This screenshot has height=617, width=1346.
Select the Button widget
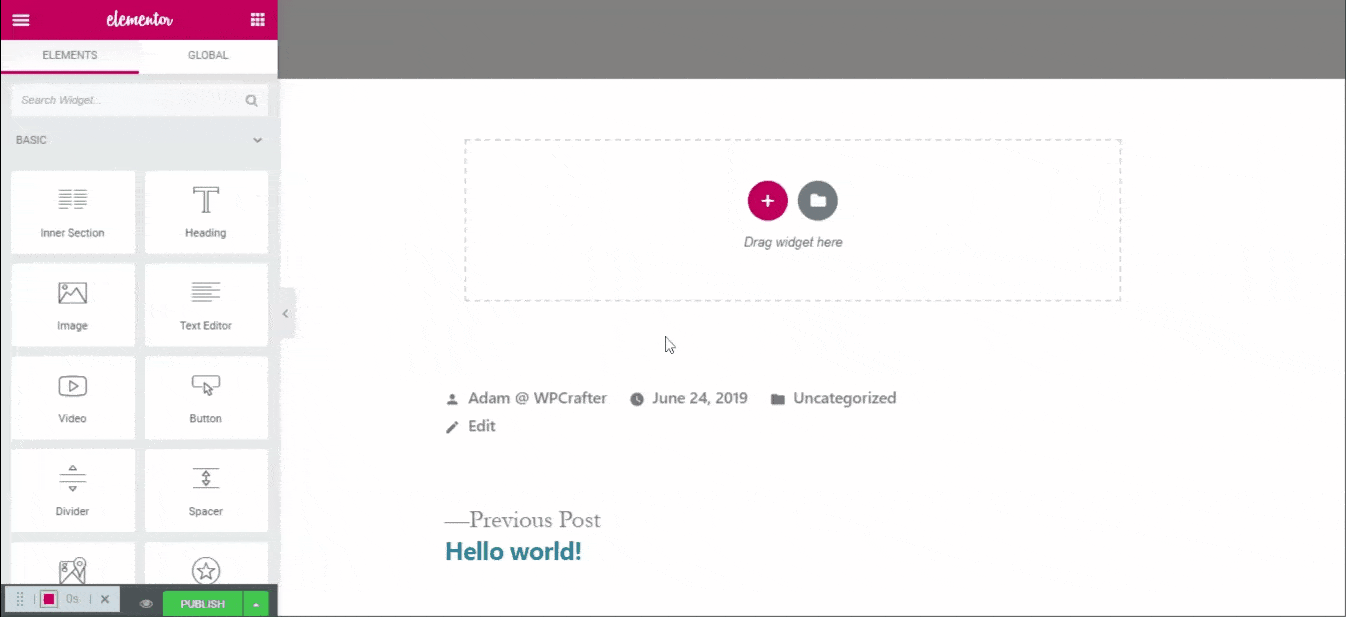pyautogui.click(x=206, y=398)
